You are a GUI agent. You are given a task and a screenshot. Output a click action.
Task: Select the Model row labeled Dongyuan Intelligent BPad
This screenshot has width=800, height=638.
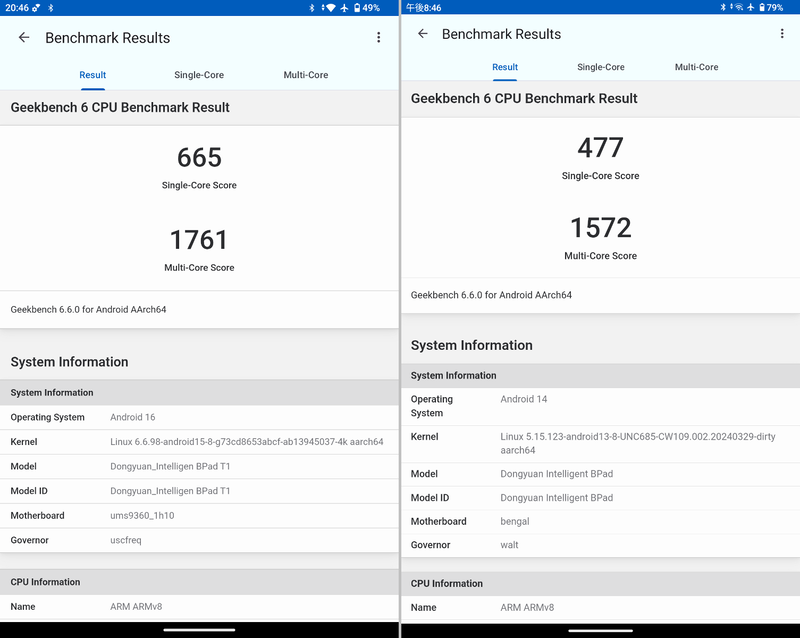[x=600, y=473]
